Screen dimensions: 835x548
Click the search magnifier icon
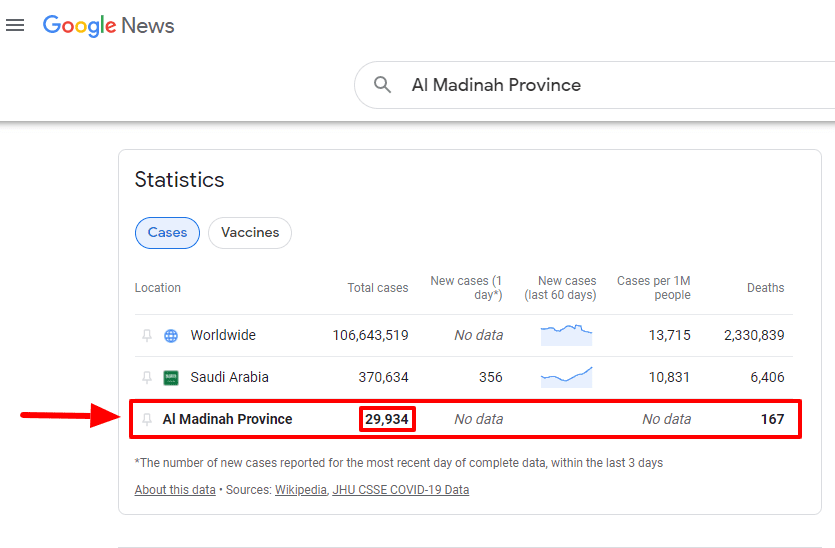point(382,85)
